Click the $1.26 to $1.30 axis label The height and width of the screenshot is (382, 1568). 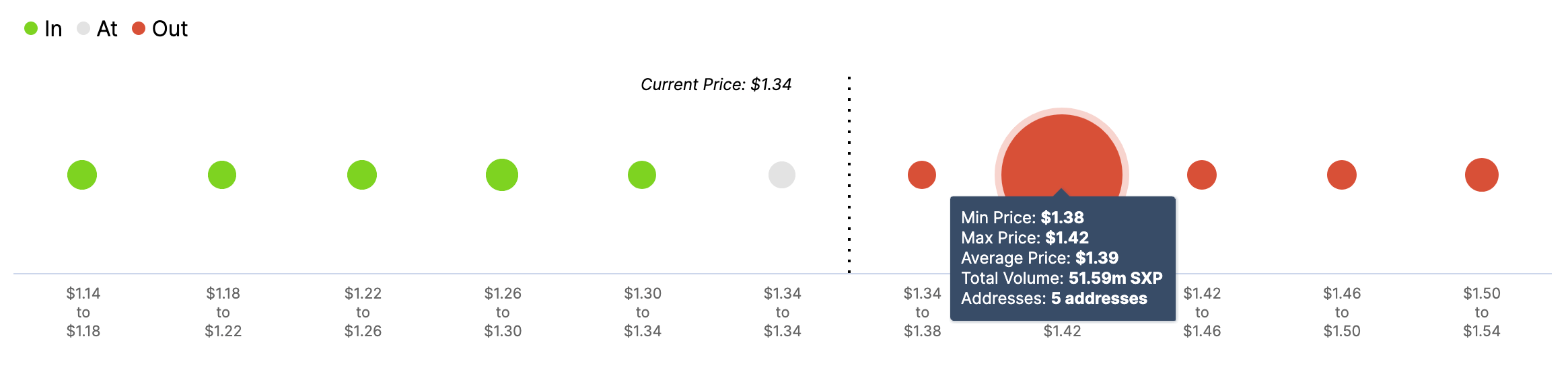(x=503, y=312)
